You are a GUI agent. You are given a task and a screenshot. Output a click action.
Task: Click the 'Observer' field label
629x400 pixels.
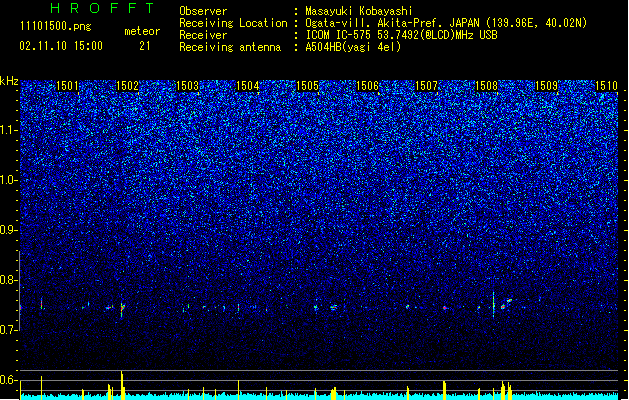203,11
